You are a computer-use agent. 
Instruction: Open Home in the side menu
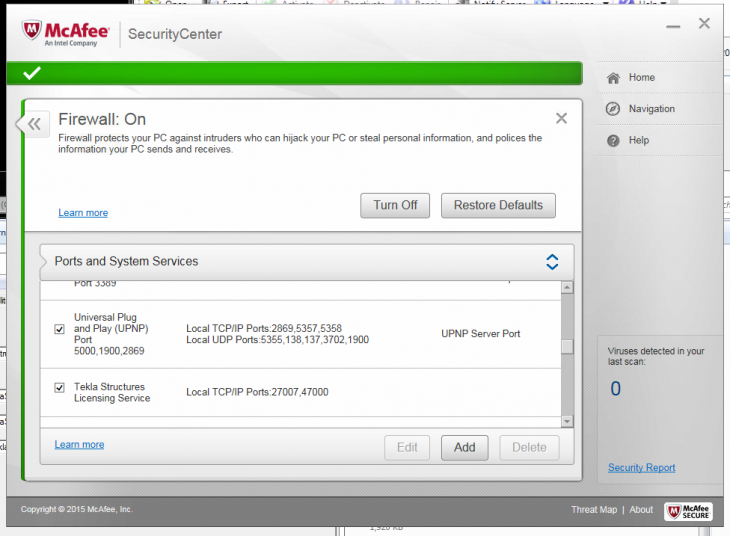coord(642,77)
